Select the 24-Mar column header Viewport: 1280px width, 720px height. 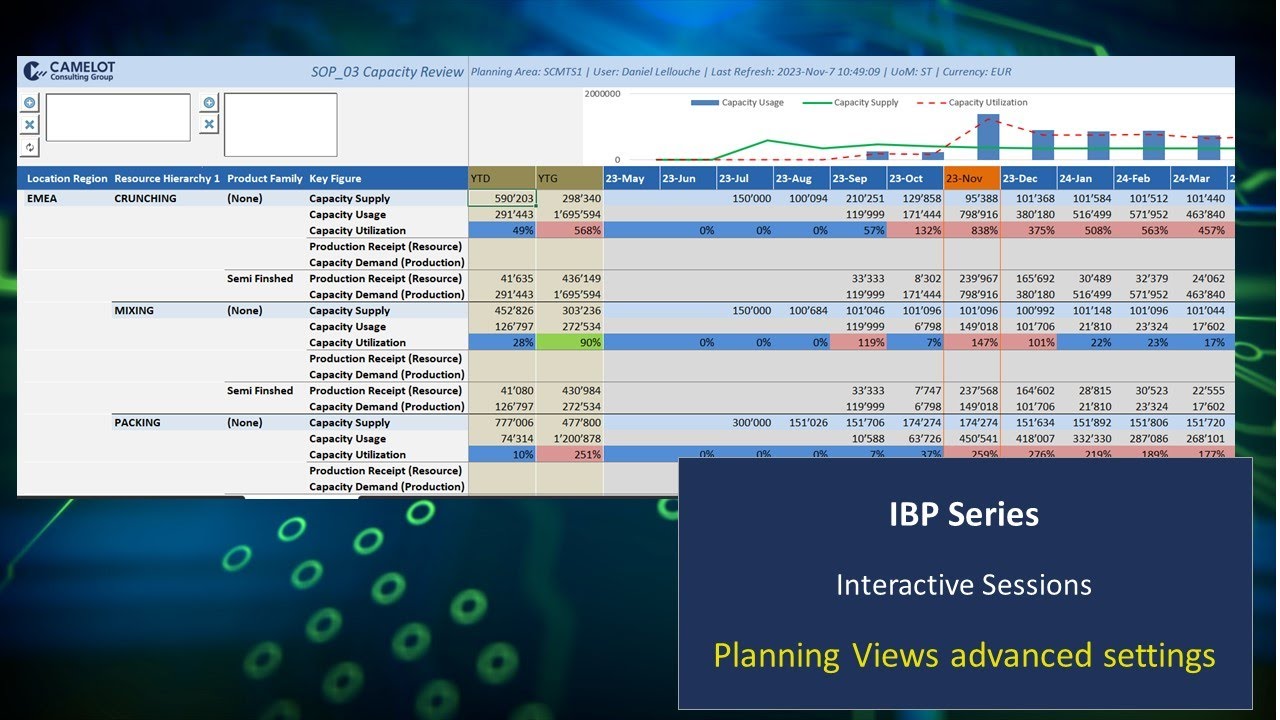[x=1199, y=179]
